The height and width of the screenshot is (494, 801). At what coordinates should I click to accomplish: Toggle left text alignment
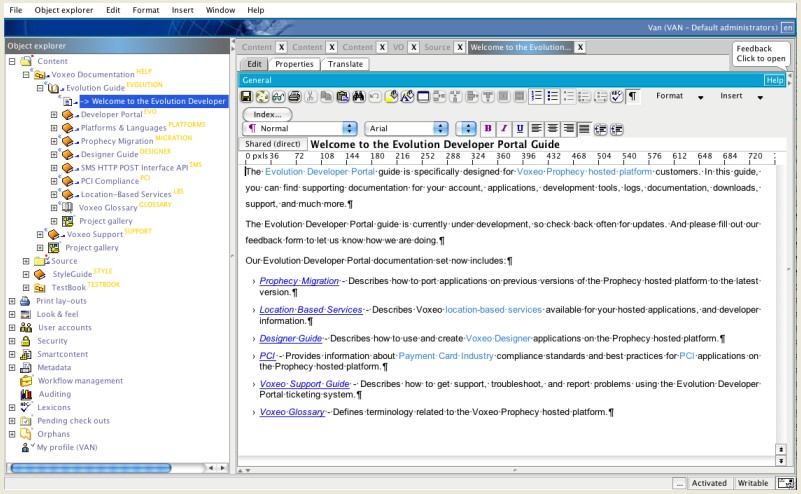[x=536, y=129]
